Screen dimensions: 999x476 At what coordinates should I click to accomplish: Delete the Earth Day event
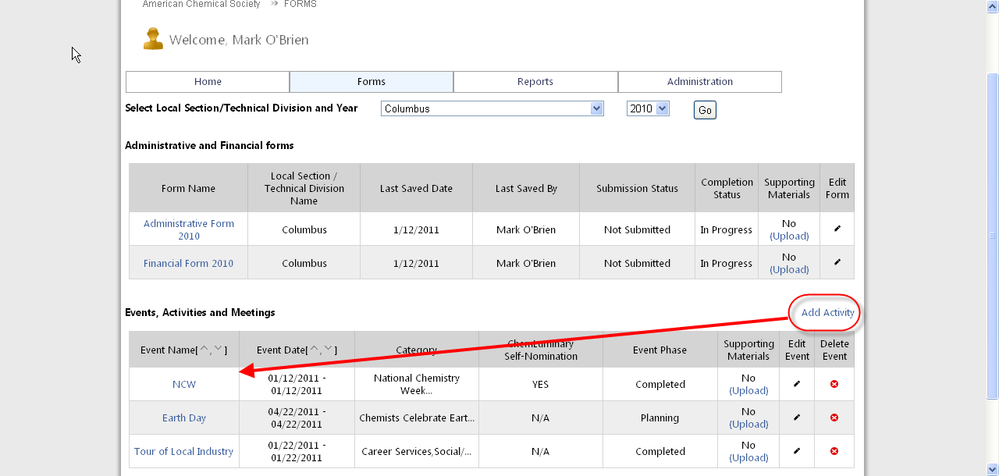point(834,418)
